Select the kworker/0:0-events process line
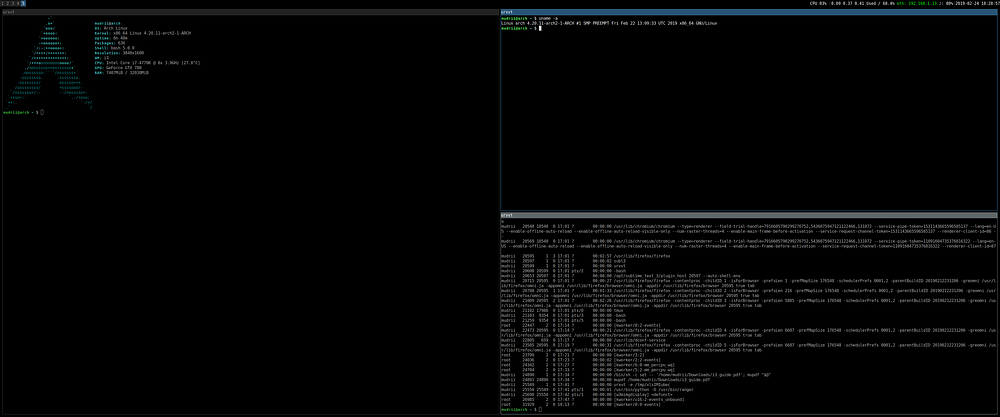Viewport: 1000px width, 417px height. (580, 405)
